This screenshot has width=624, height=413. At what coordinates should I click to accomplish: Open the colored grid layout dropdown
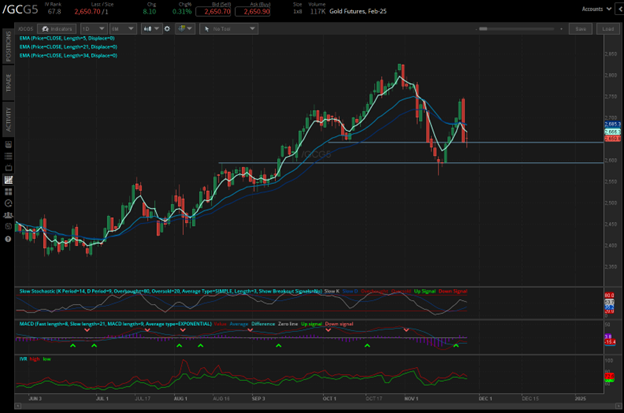click(186, 29)
